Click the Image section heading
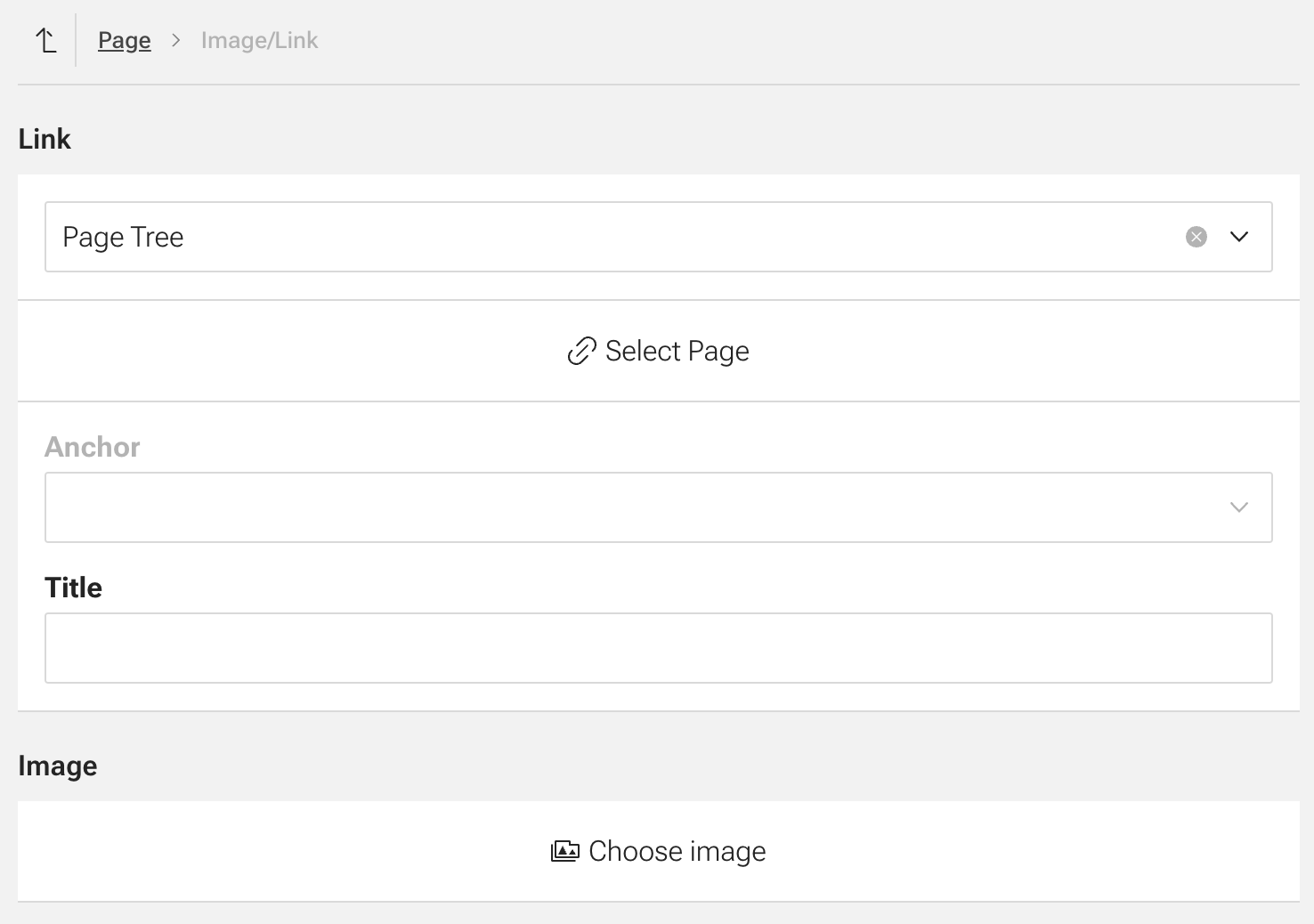1314x924 pixels. click(x=58, y=766)
